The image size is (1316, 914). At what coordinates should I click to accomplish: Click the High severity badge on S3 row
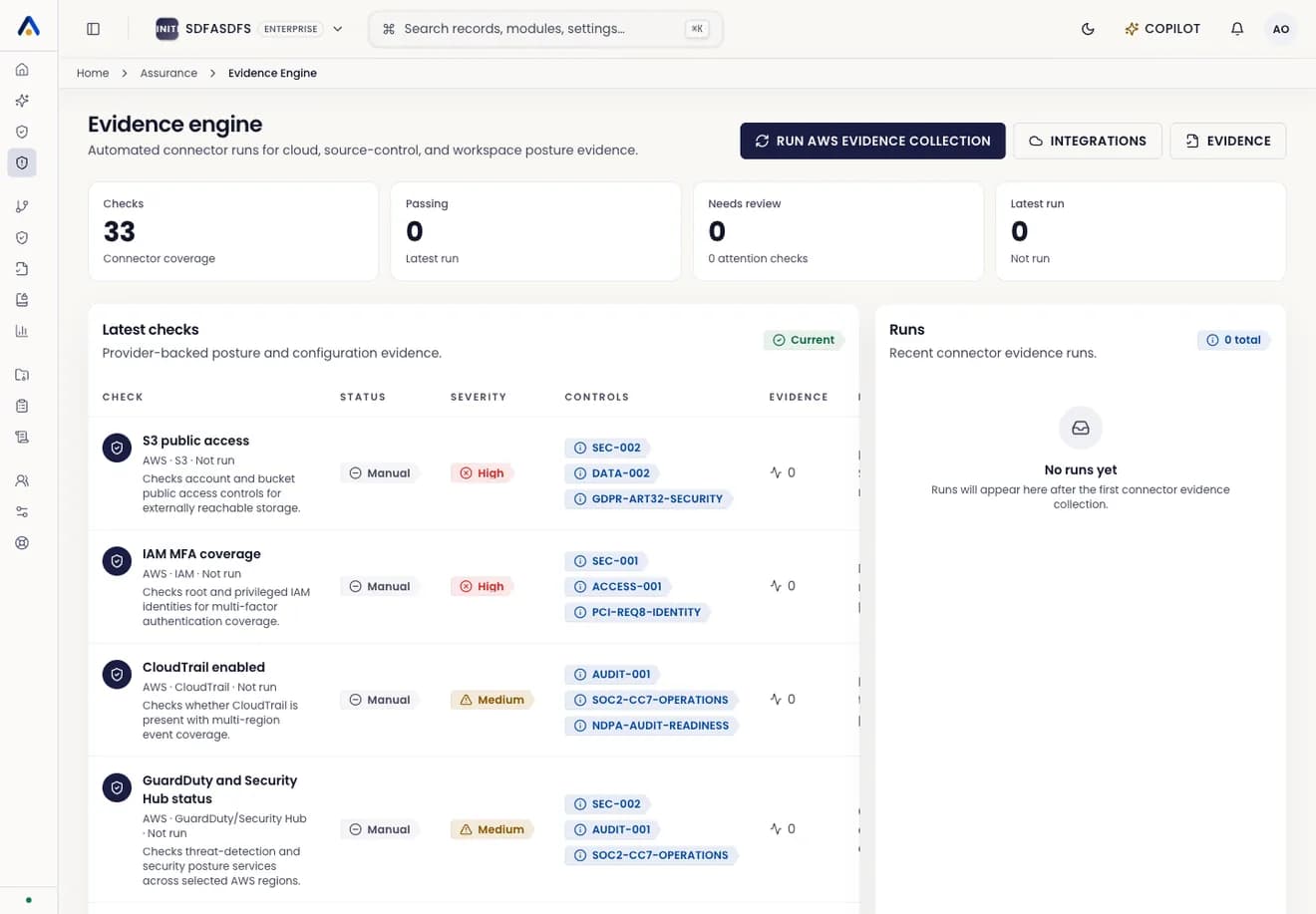[x=482, y=473]
